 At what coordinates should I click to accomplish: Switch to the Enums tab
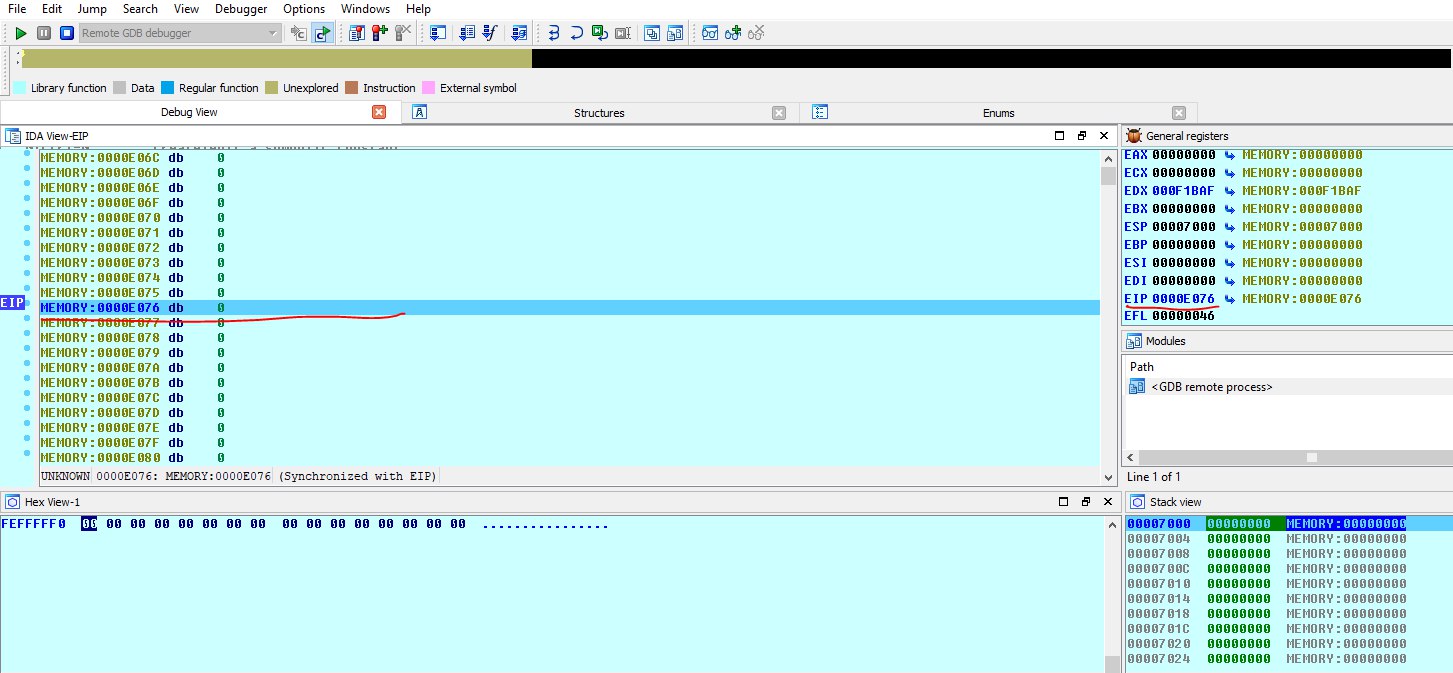click(x=998, y=113)
